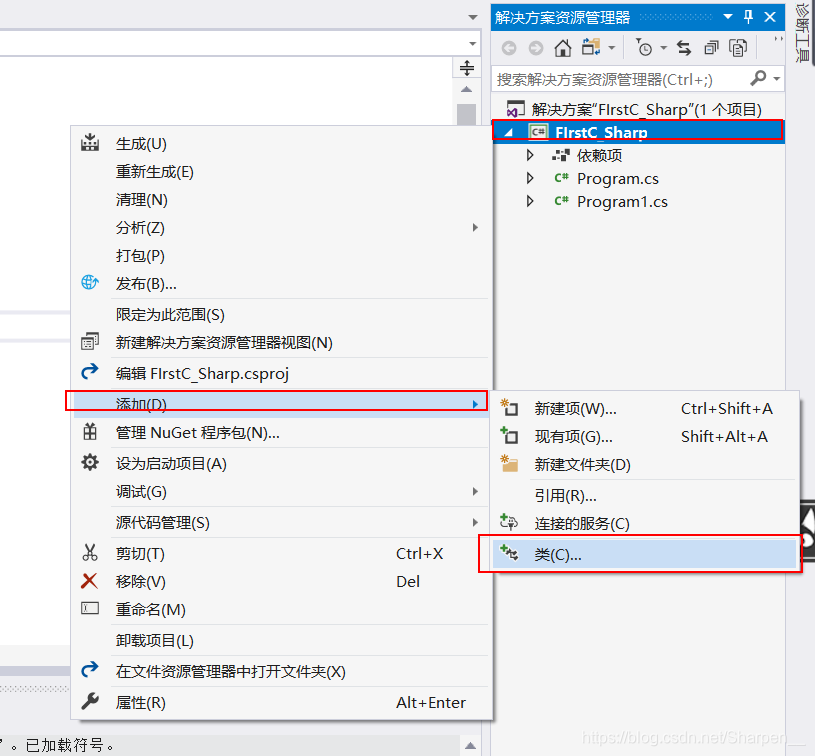The image size is (815, 756).
Task: Open the pending changes filter dropdown arrow
Action: pos(663,48)
